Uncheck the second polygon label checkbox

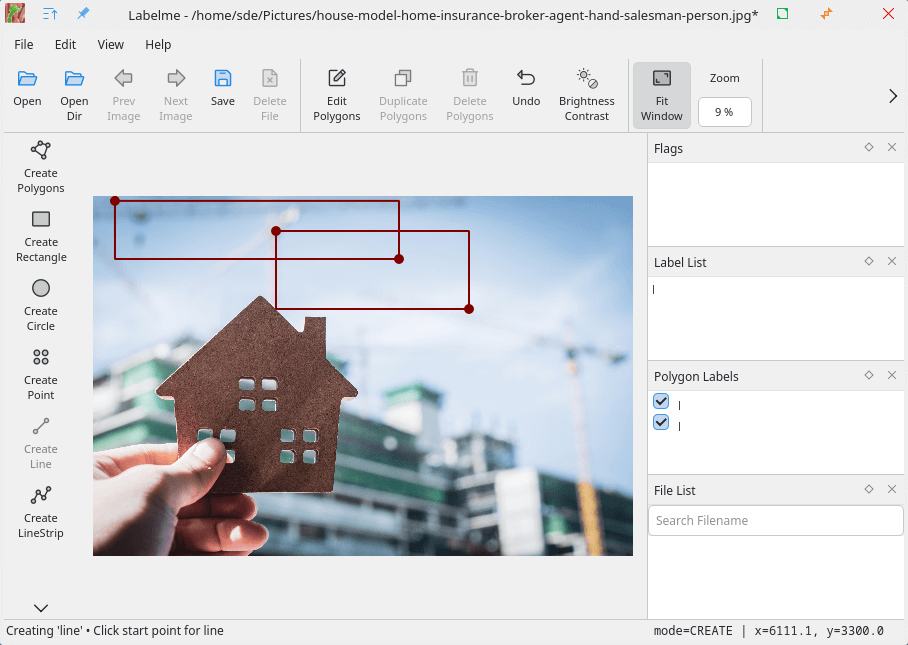(661, 422)
